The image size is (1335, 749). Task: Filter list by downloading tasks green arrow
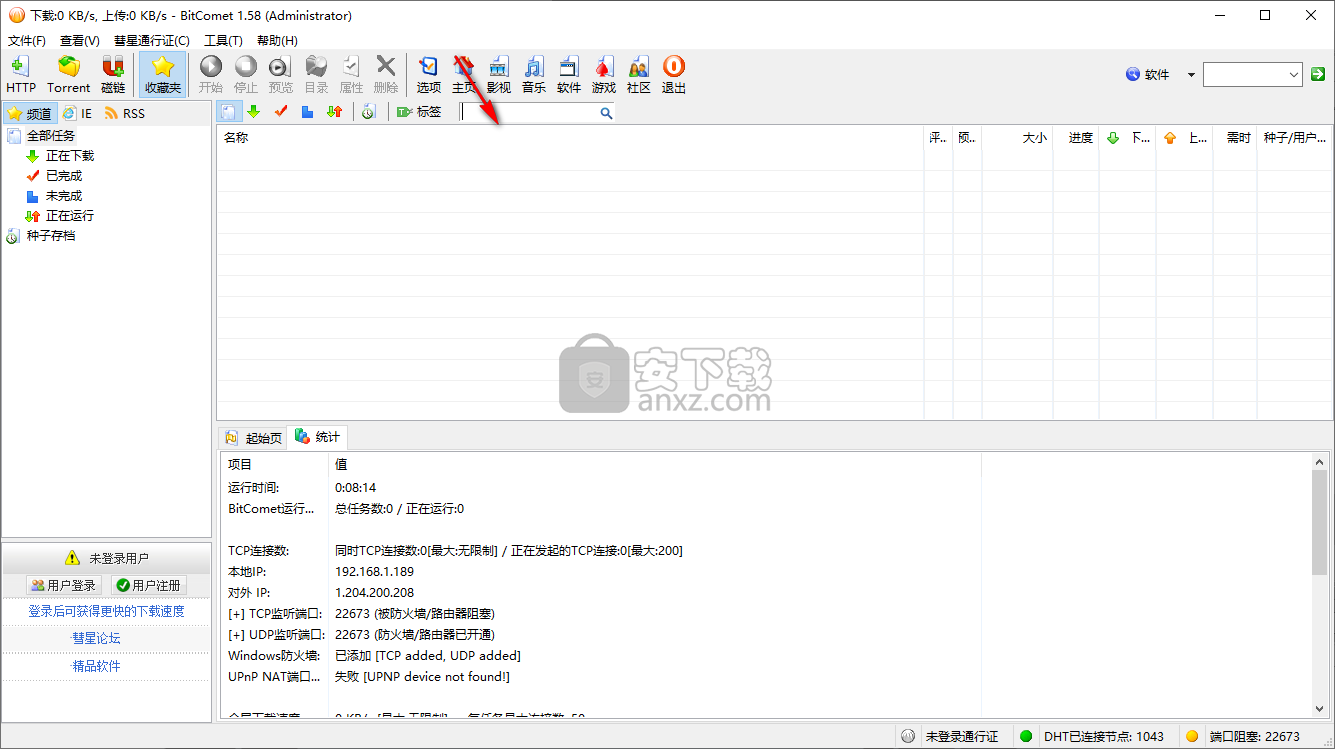pos(254,112)
